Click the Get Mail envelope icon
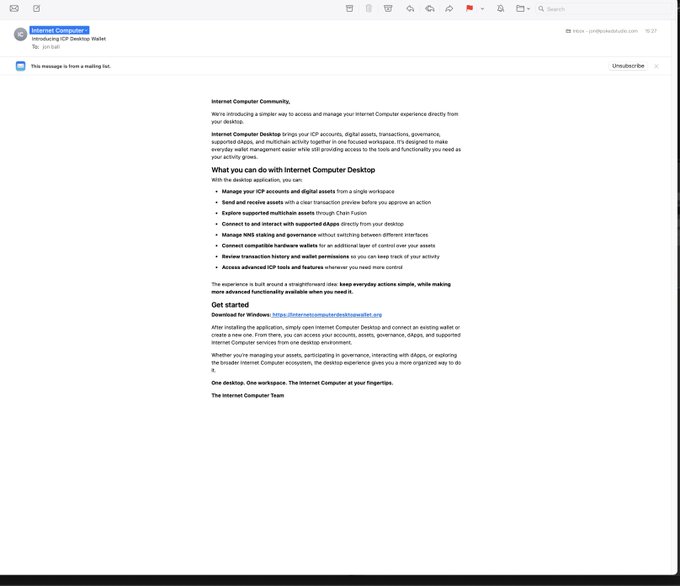 coord(14,8)
